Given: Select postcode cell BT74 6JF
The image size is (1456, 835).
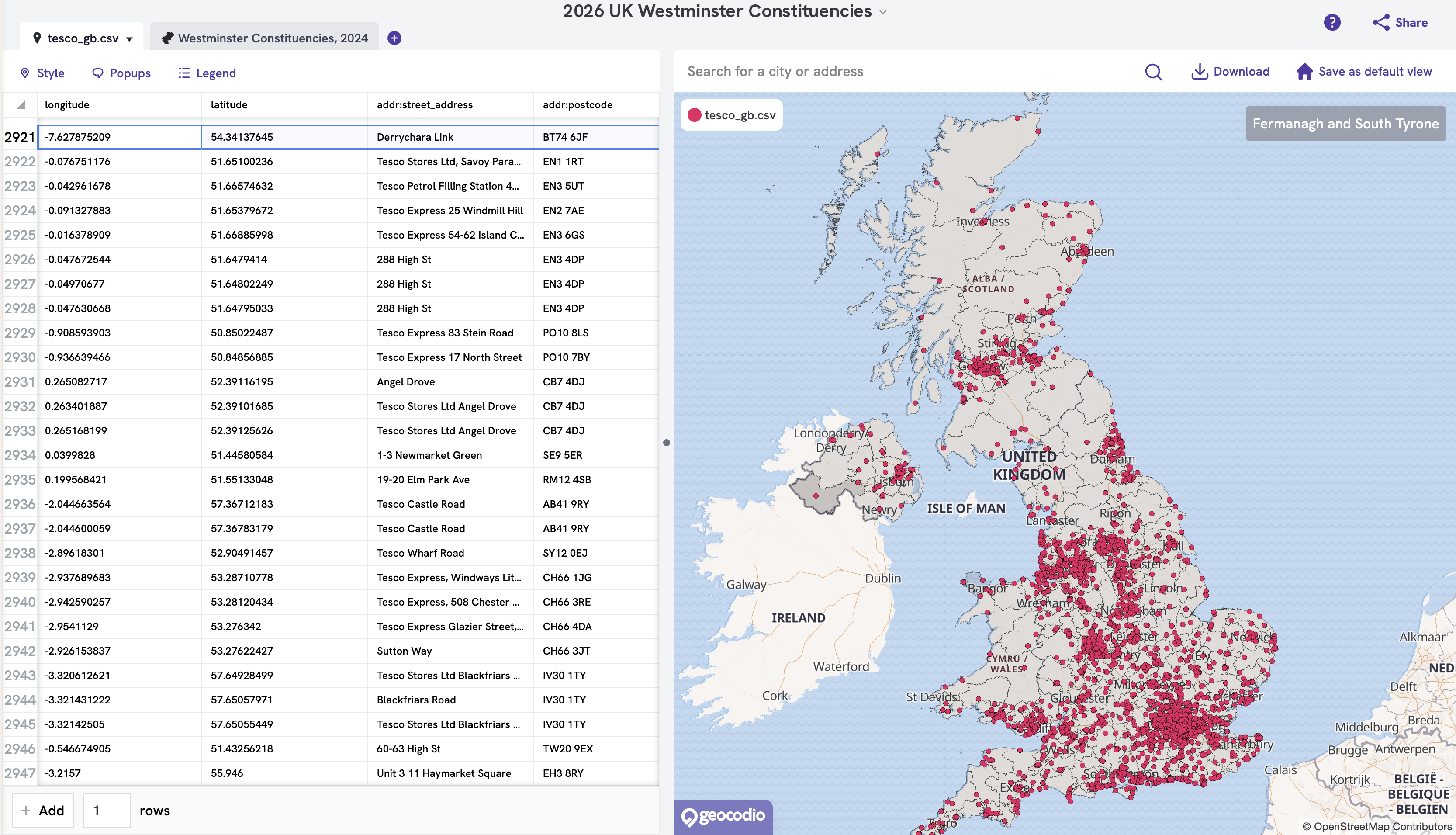Looking at the screenshot, I should point(596,137).
